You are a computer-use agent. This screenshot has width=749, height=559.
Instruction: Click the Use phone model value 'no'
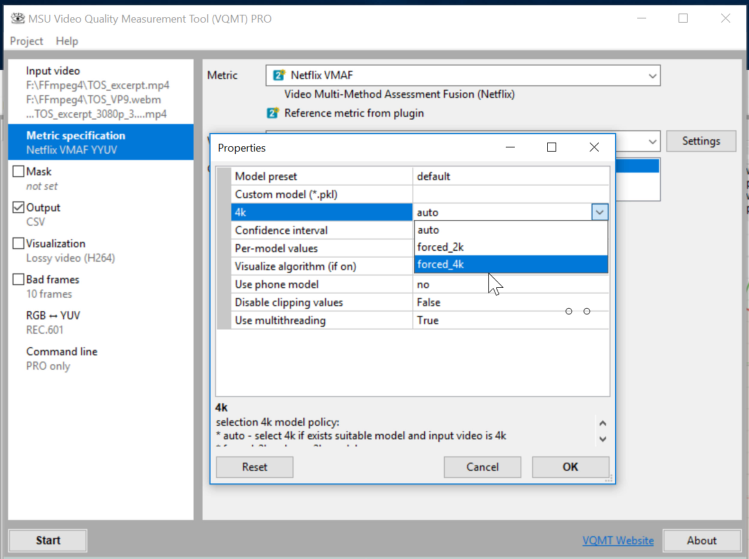(511, 284)
